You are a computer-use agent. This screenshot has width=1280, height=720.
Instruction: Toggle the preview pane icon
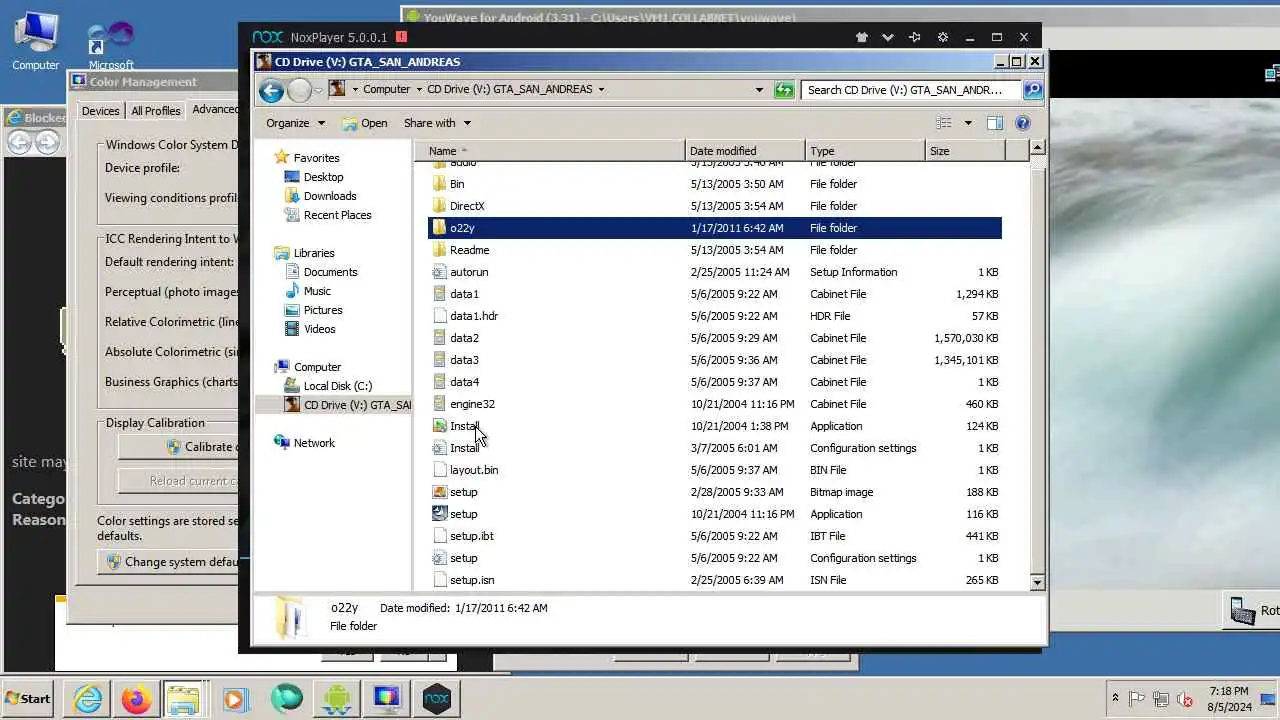coord(995,123)
